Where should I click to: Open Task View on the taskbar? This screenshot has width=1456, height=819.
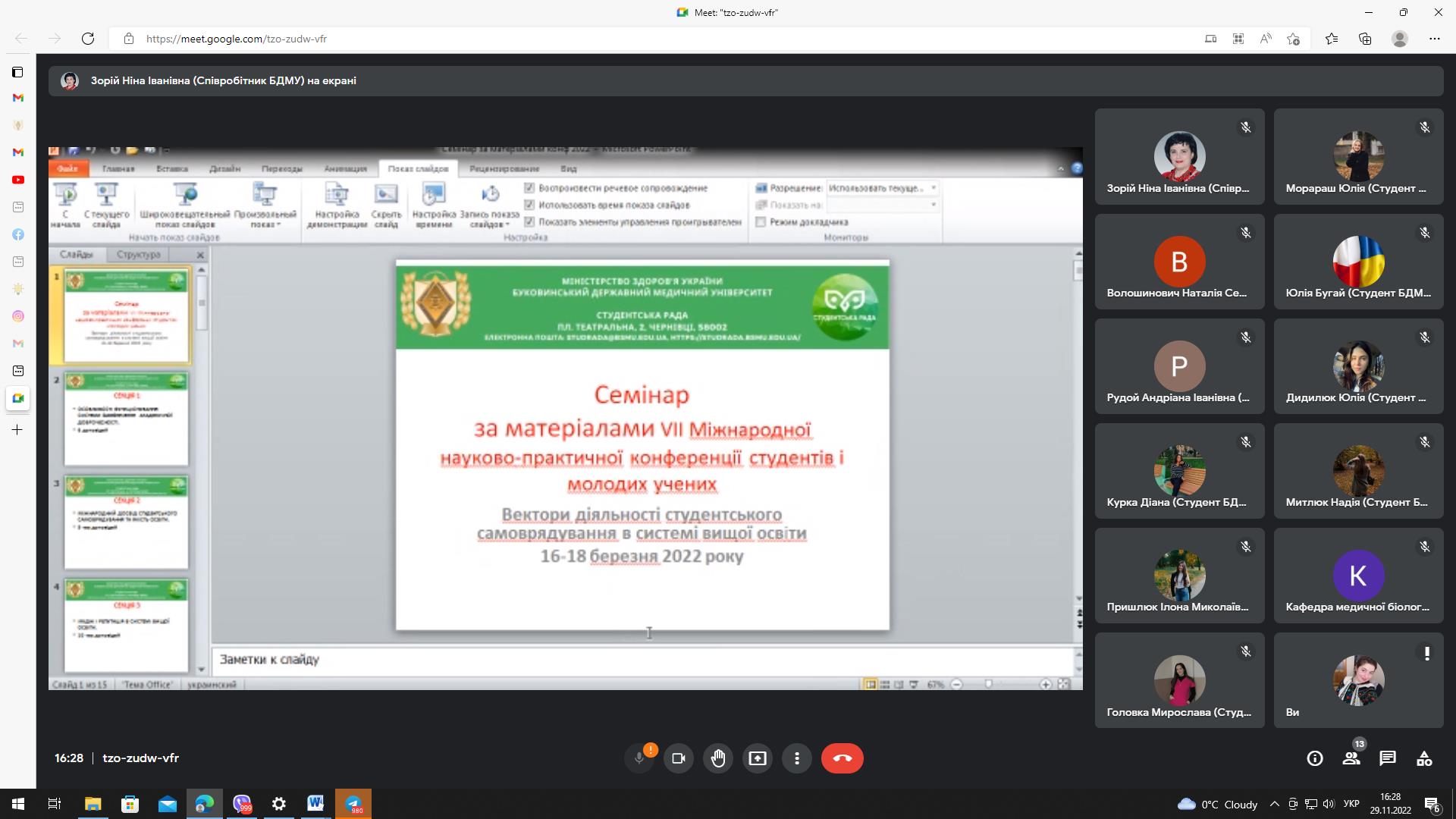[x=55, y=804]
